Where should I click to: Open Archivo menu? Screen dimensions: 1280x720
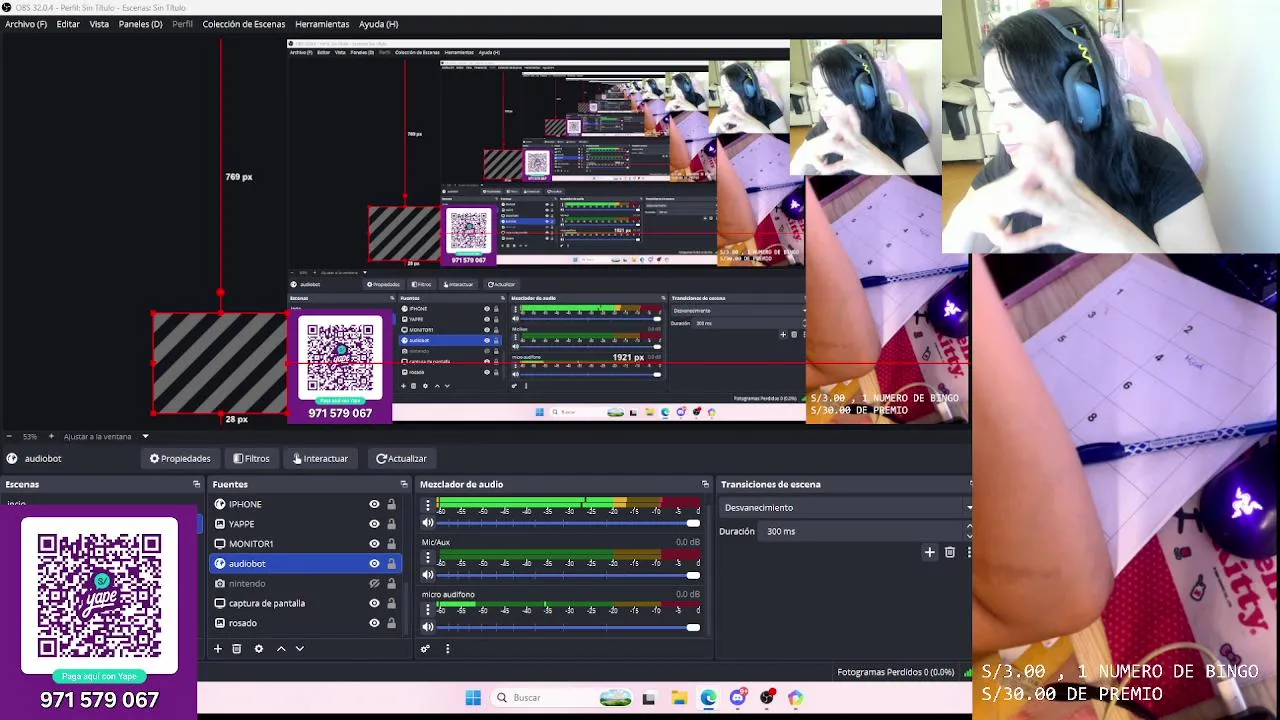point(26,24)
